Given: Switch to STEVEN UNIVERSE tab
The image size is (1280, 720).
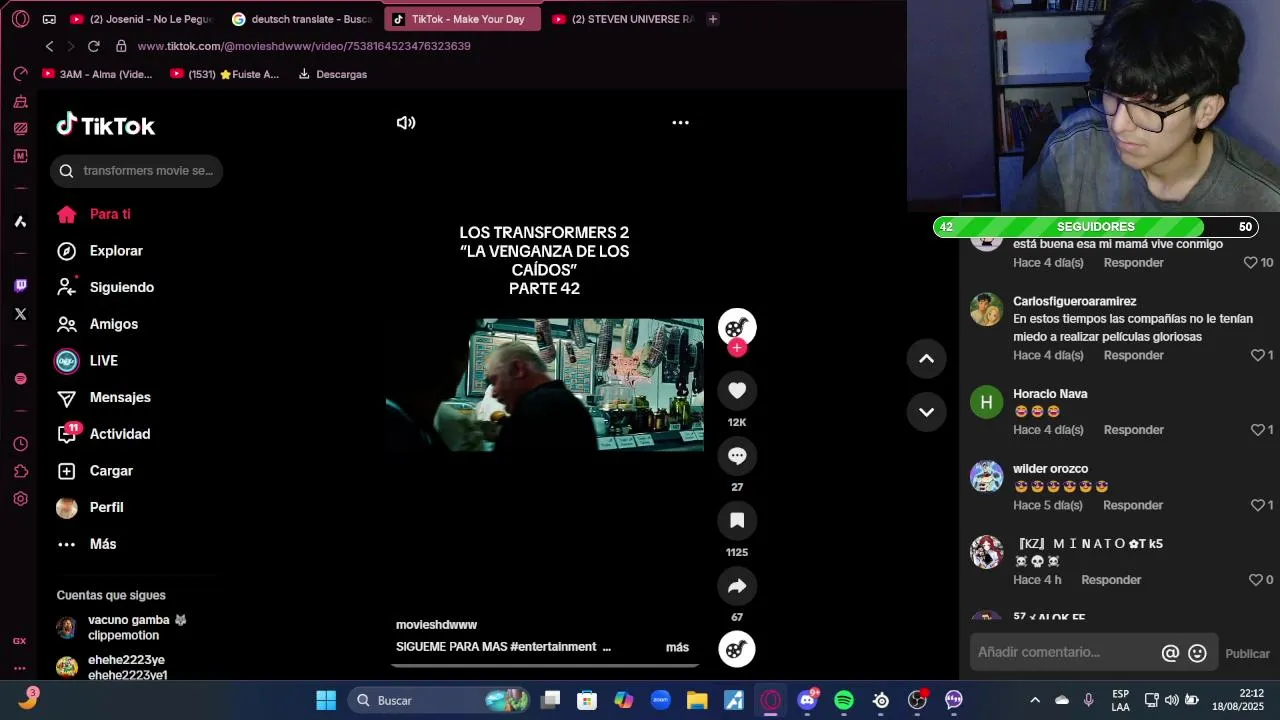Looking at the screenshot, I should click(x=622, y=19).
